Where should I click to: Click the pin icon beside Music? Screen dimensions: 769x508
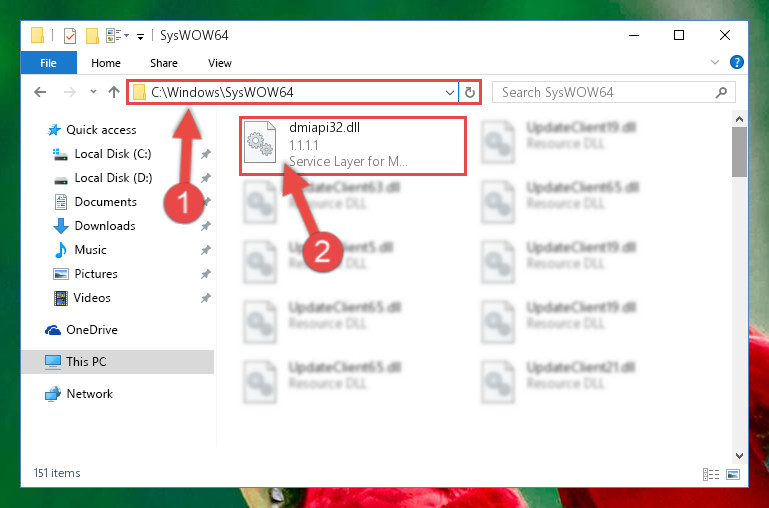(205, 250)
